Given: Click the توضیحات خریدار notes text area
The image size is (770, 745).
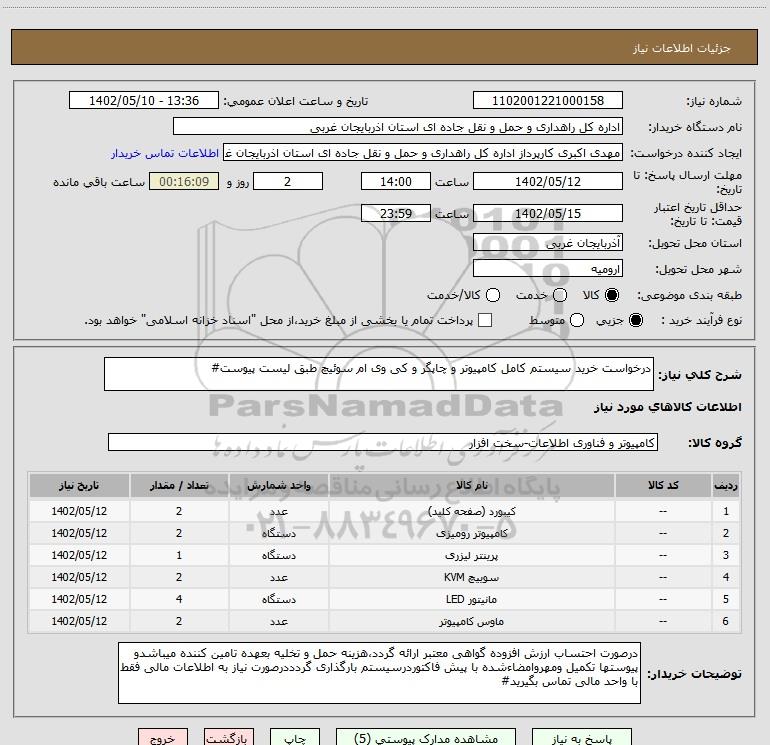Looking at the screenshot, I should click(379, 673).
